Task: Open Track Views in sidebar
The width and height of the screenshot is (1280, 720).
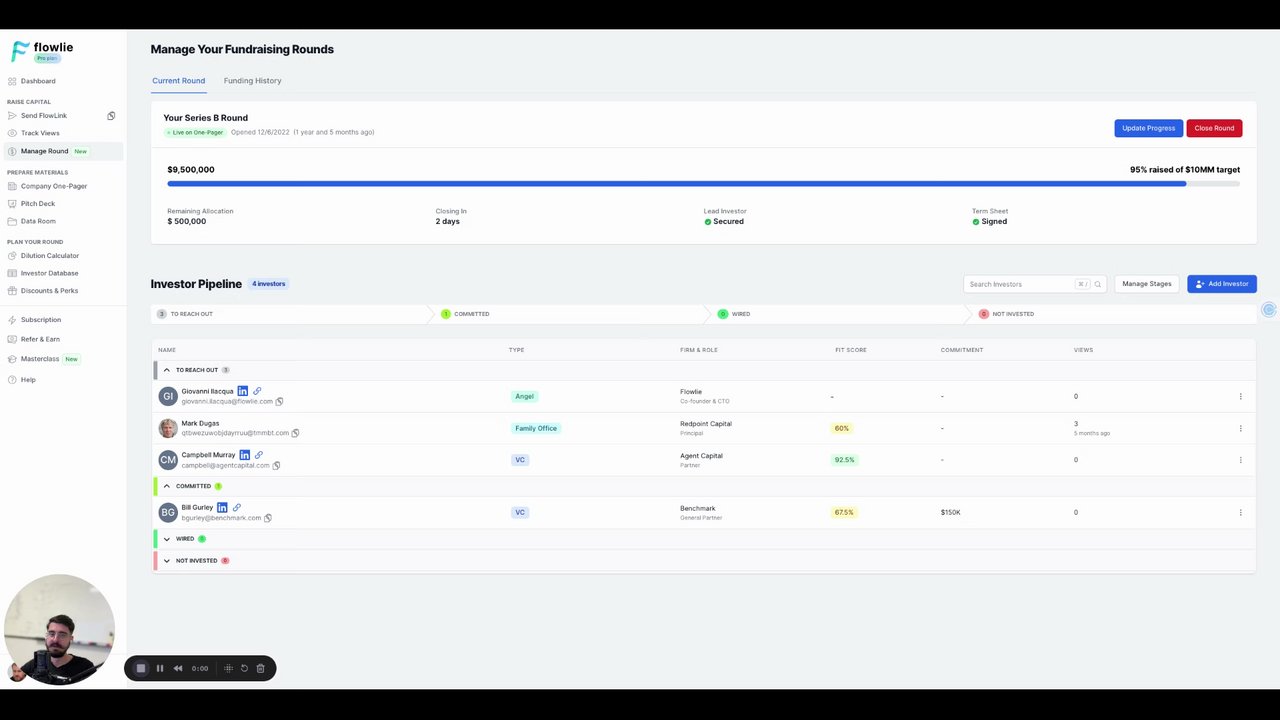Action: click(x=40, y=133)
